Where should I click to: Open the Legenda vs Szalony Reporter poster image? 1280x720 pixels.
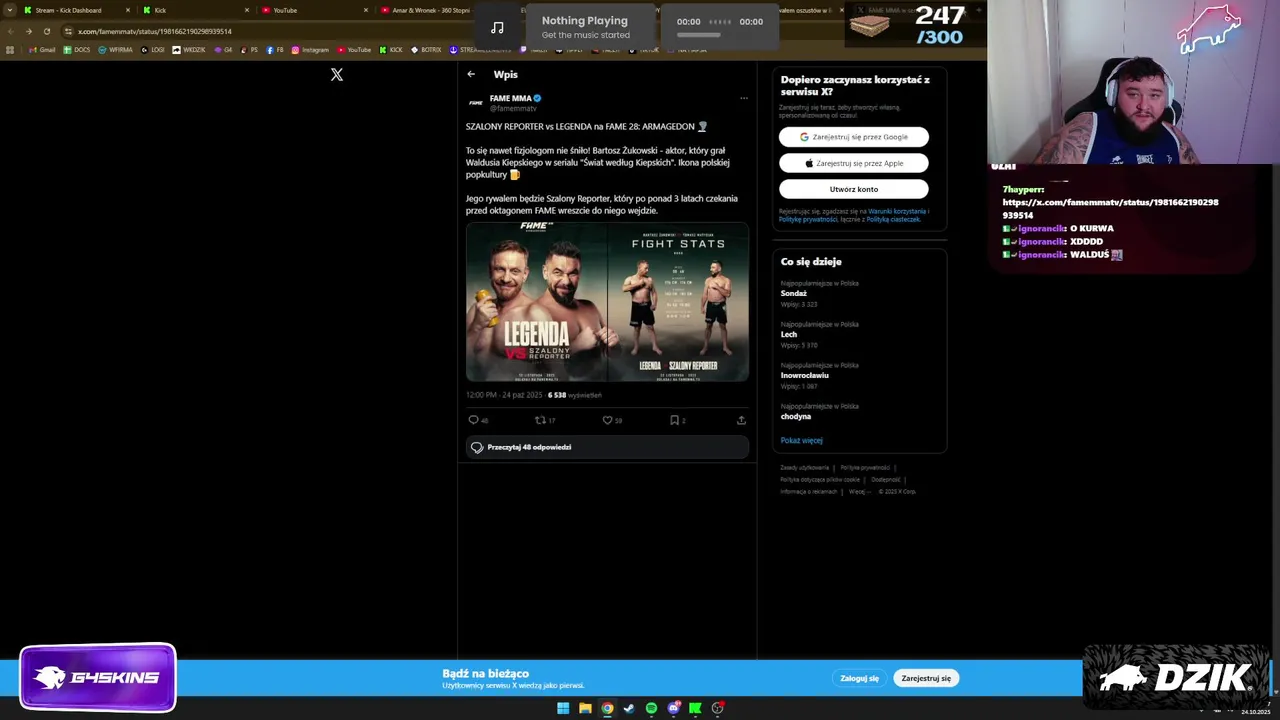click(536, 302)
